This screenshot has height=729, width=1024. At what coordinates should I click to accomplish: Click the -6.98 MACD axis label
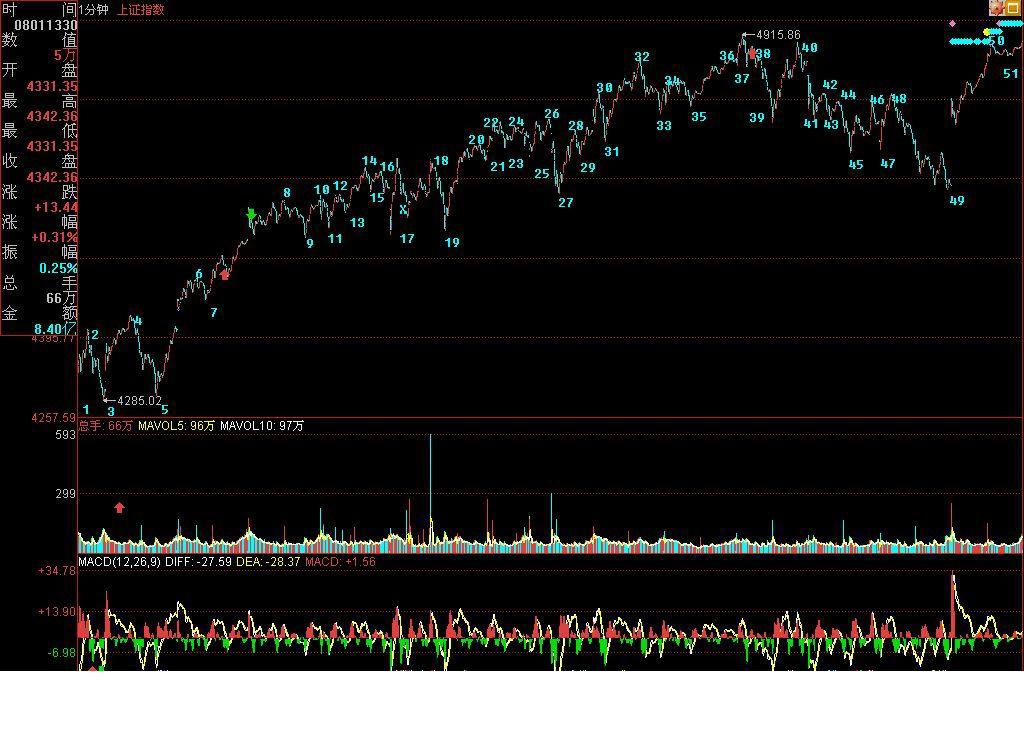click(x=61, y=653)
